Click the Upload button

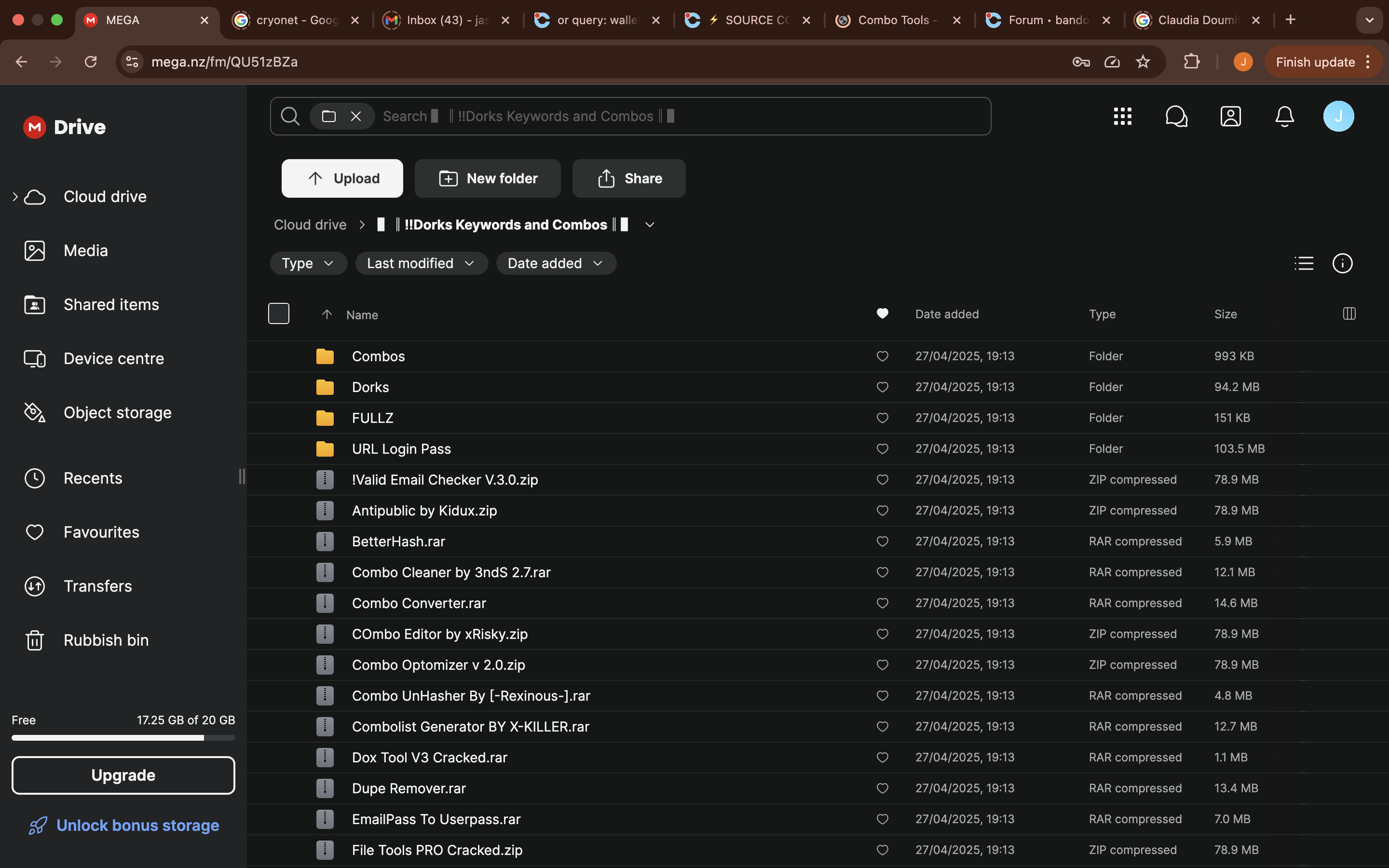pyautogui.click(x=342, y=178)
